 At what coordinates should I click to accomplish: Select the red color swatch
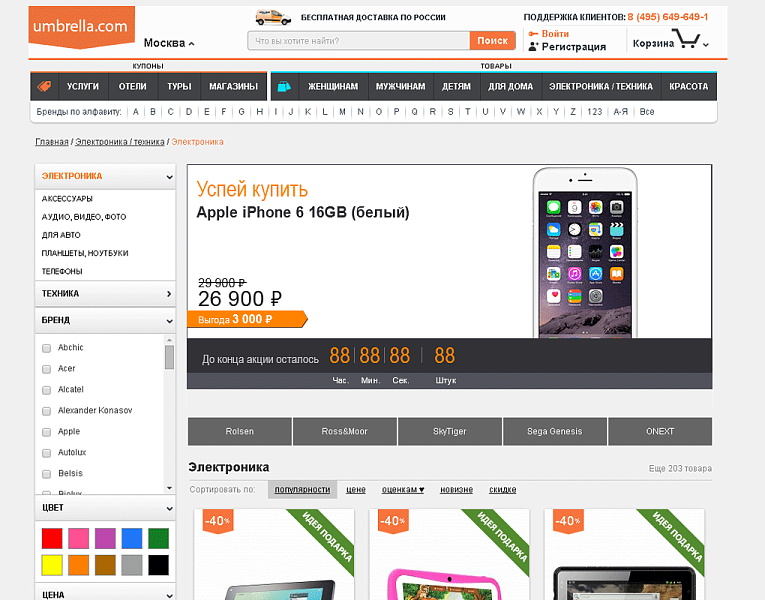[x=52, y=538]
